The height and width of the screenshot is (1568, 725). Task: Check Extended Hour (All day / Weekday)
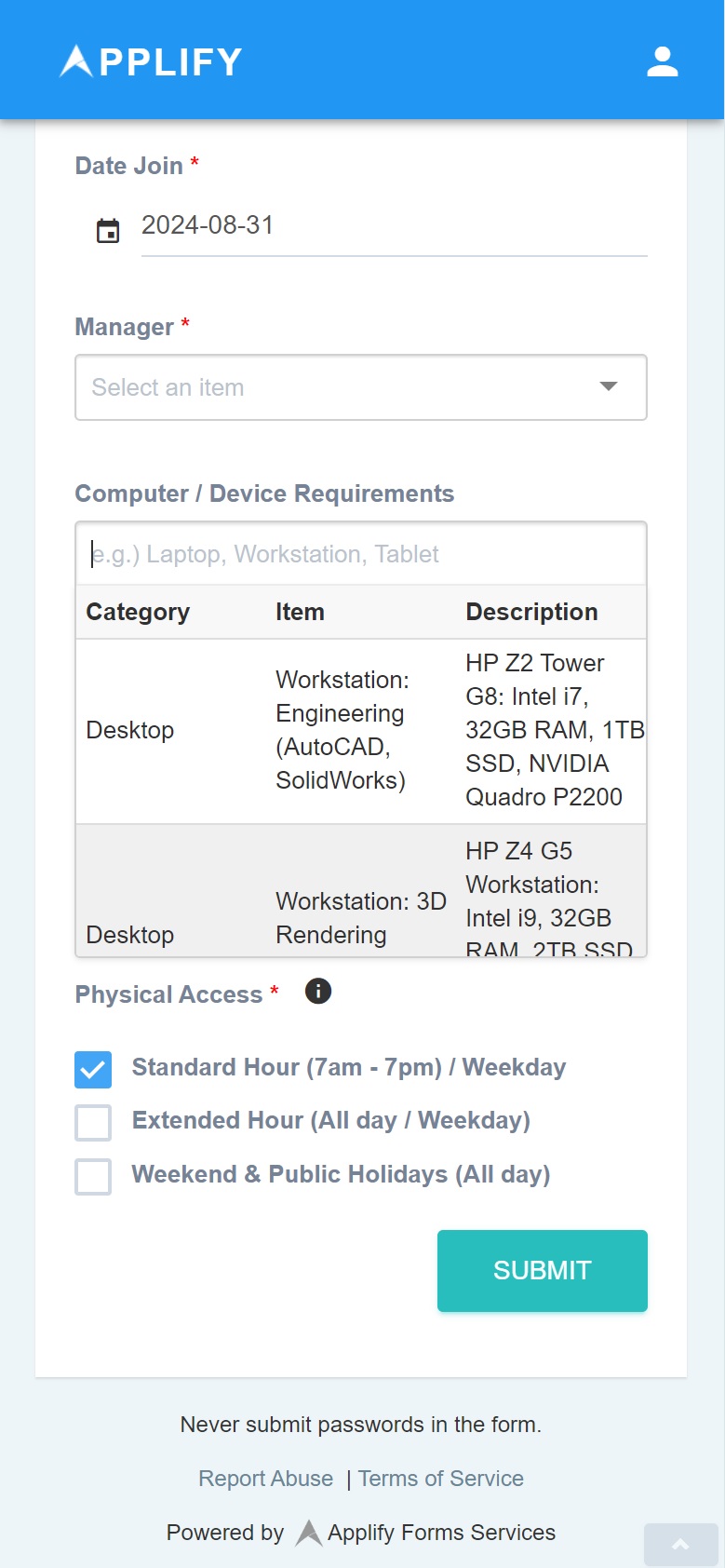(93, 1123)
